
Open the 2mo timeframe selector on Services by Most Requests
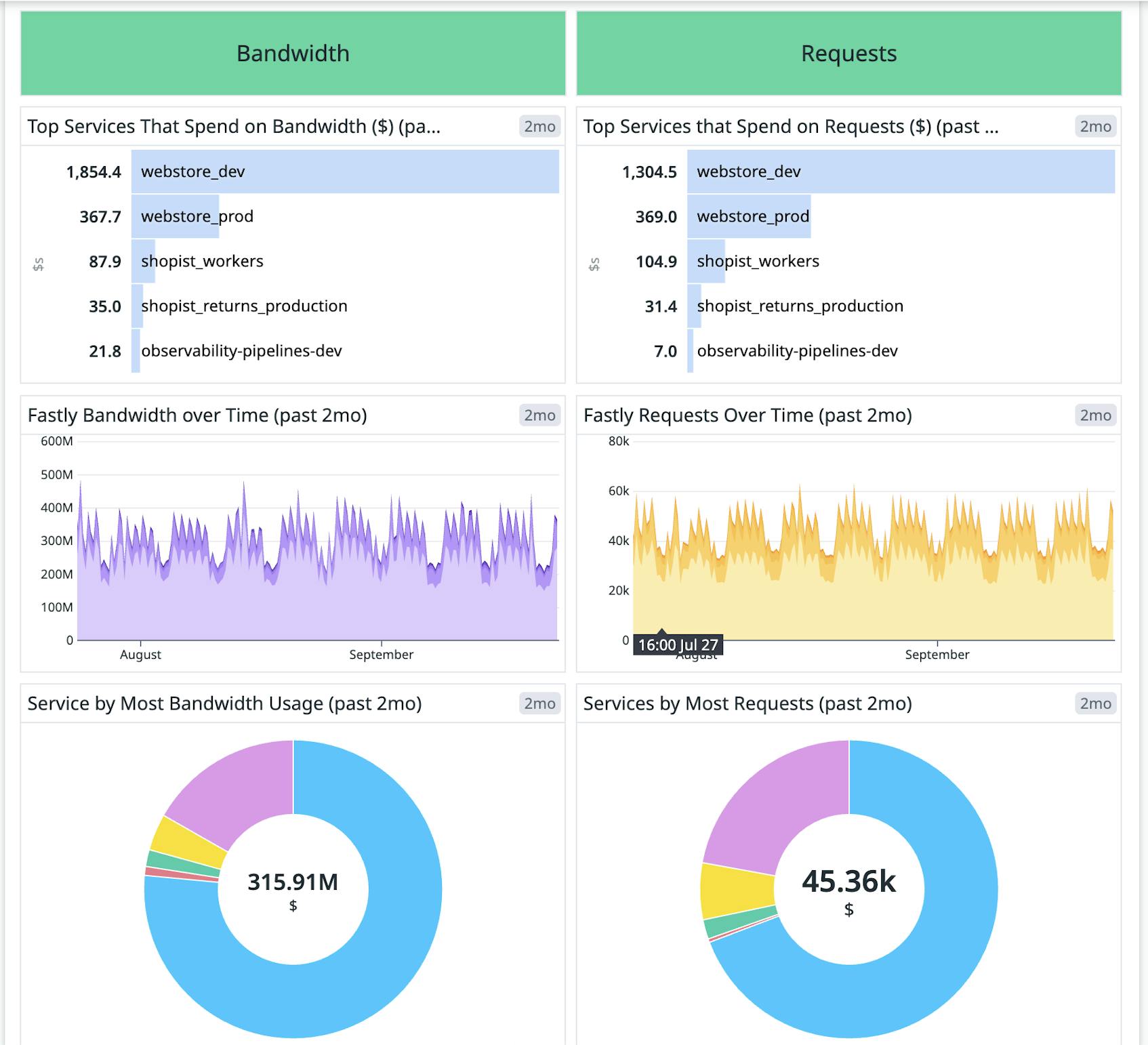pos(1096,703)
